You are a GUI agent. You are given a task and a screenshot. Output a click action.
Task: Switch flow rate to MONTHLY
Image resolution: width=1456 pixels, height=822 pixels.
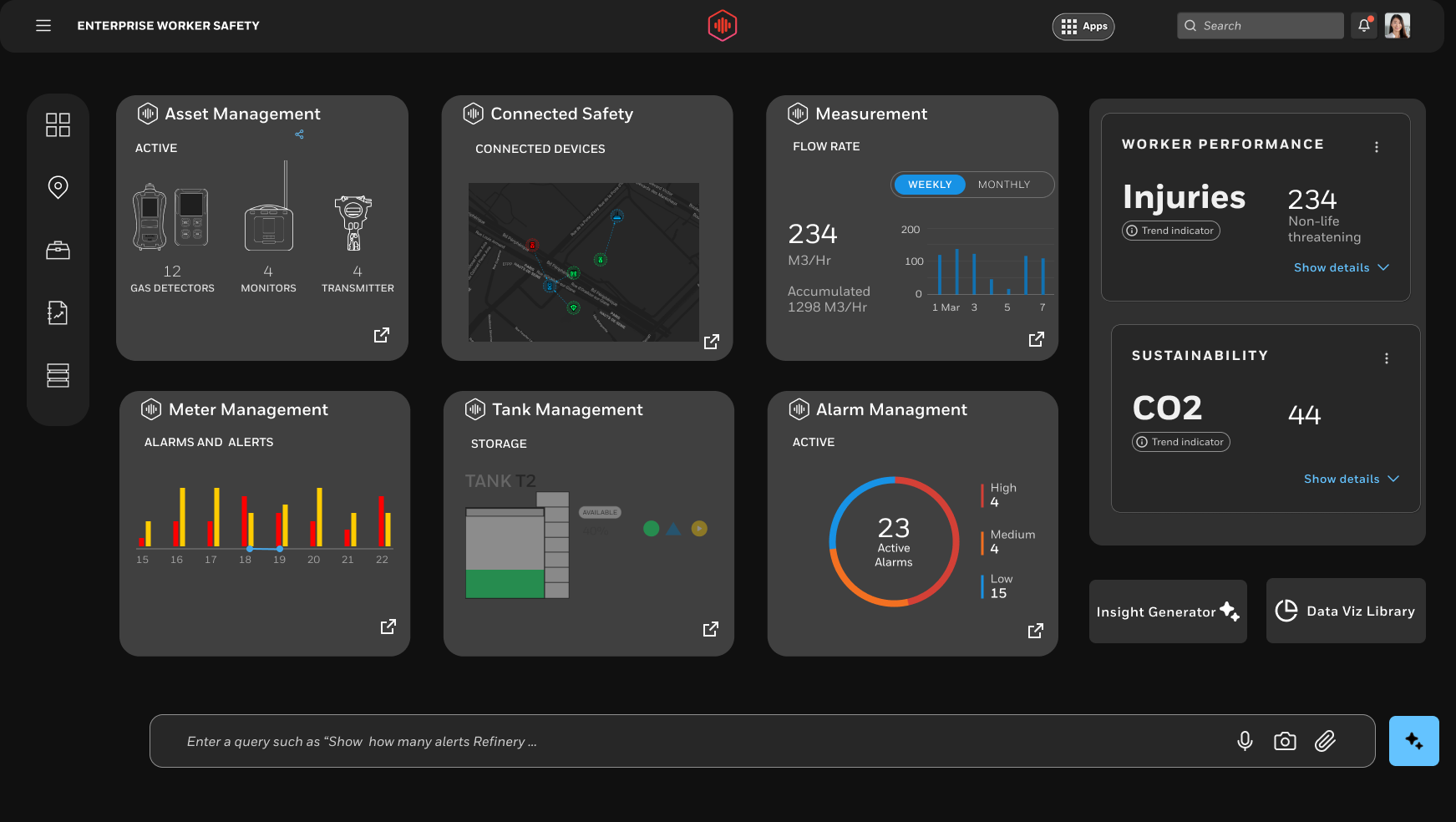(x=1004, y=185)
